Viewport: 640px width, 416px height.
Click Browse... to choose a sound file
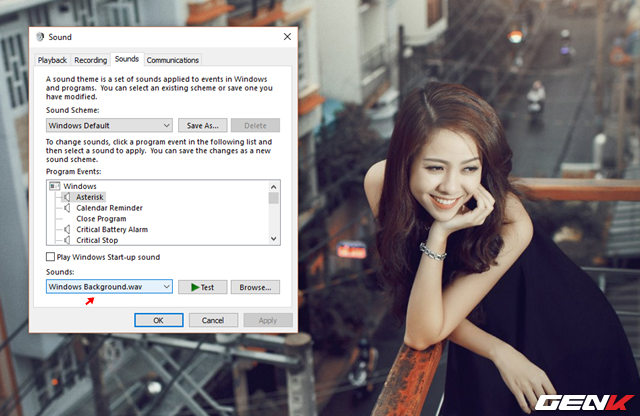(x=256, y=287)
